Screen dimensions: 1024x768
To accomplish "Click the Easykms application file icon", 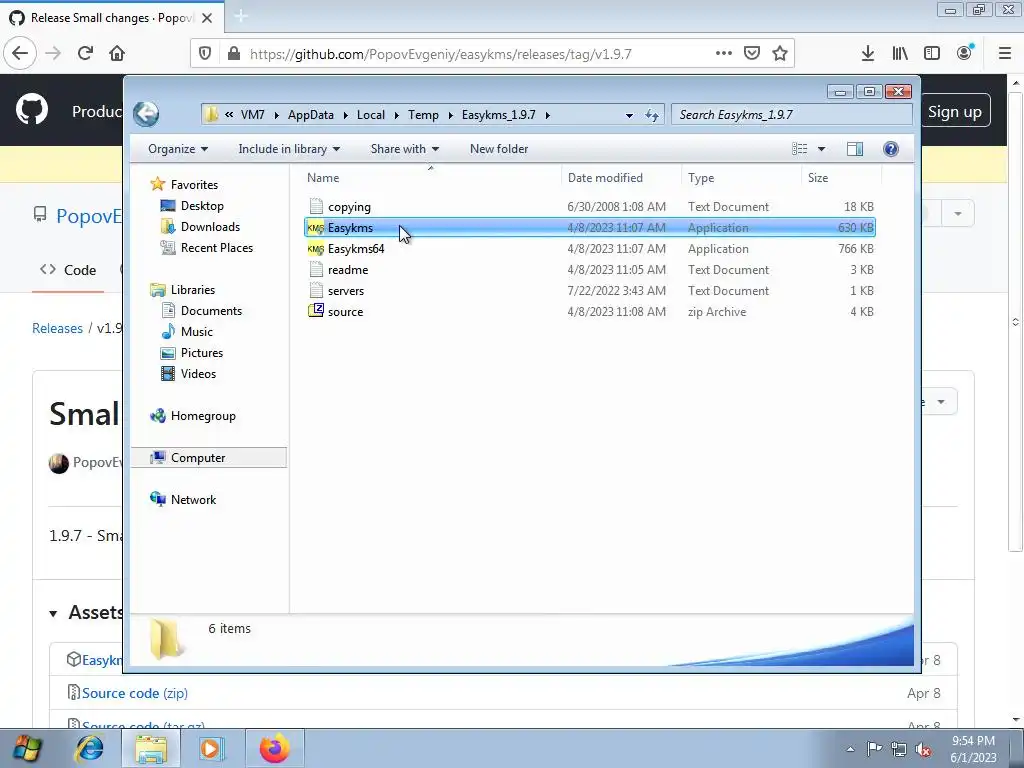I will pyautogui.click(x=315, y=228).
